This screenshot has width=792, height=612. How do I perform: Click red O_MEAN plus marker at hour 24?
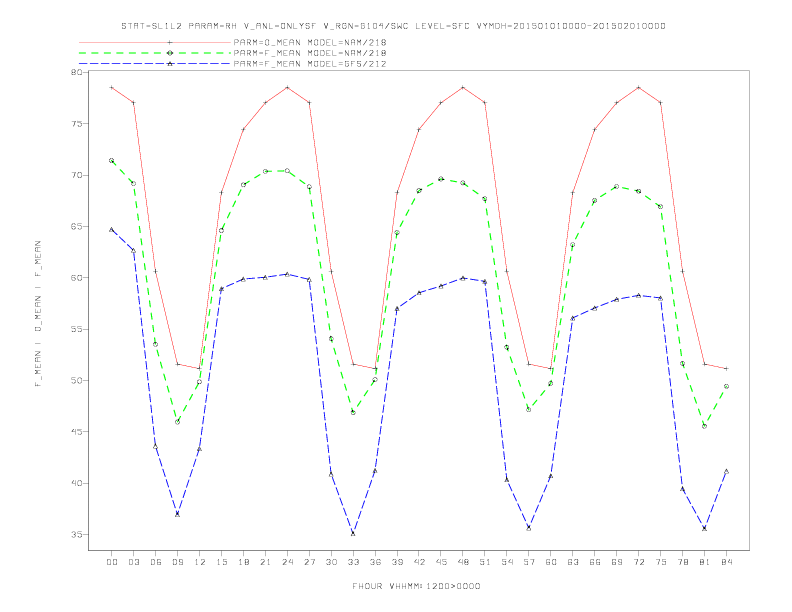pos(287,87)
